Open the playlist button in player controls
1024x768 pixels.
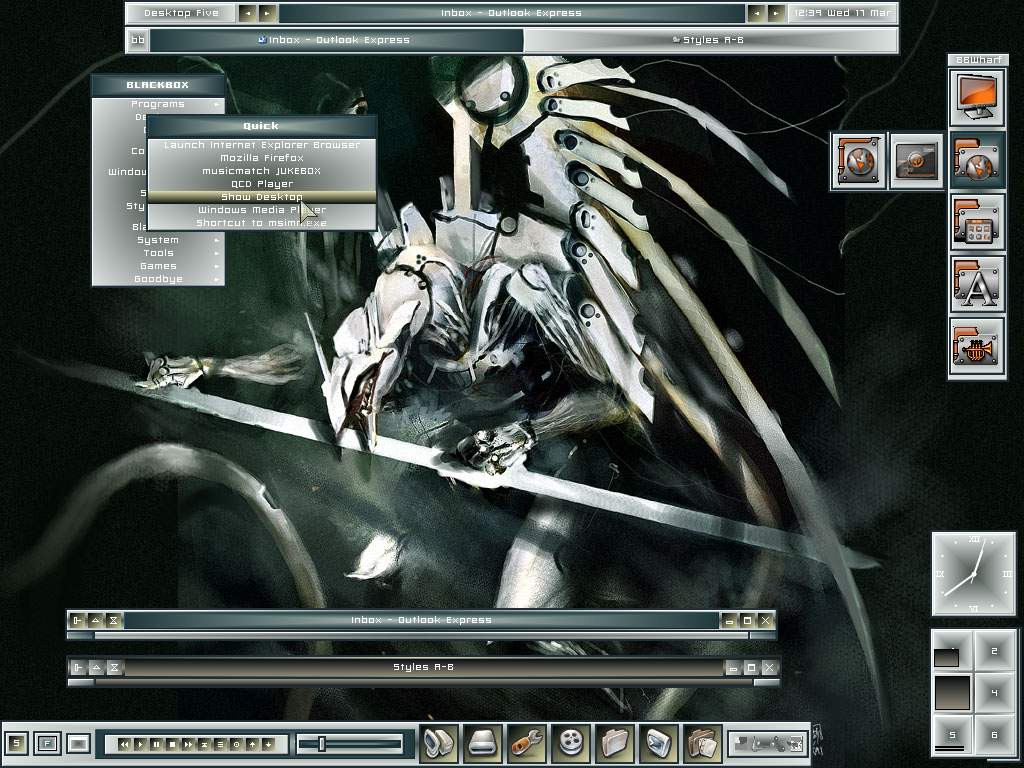click(220, 744)
